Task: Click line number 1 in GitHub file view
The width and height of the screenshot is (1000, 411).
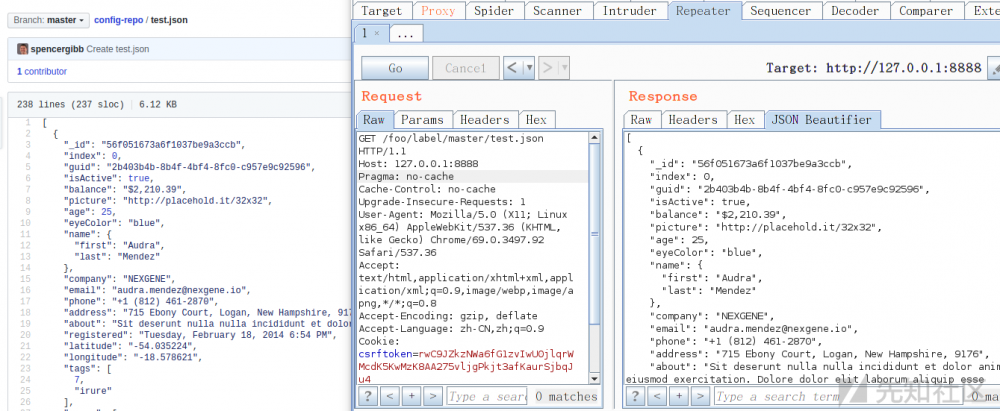Action: click(x=27, y=122)
